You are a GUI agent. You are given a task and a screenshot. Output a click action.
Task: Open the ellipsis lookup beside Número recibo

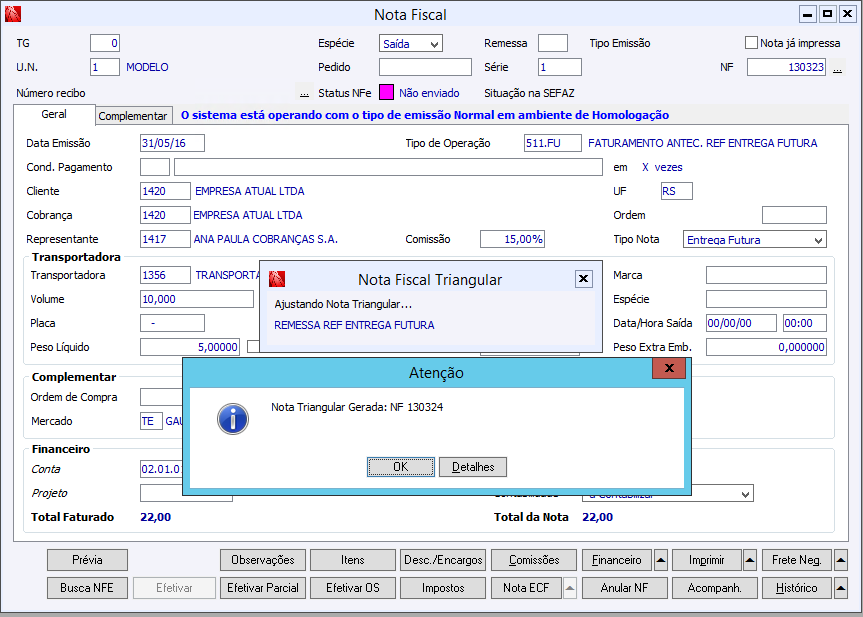(x=304, y=93)
